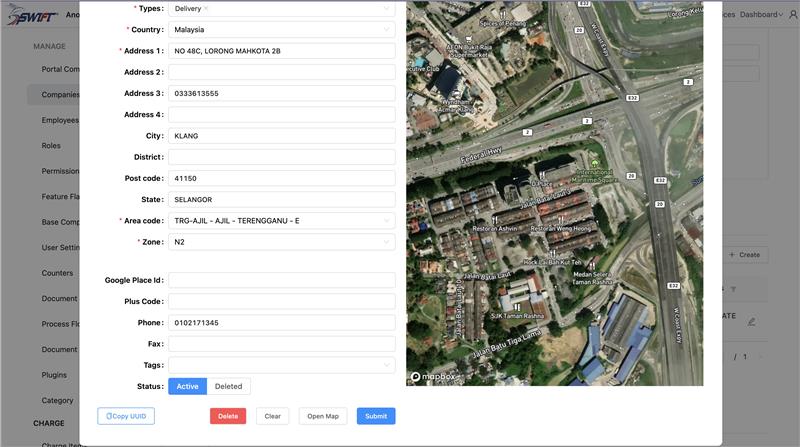The width and height of the screenshot is (800, 447).
Task: Set status to Deleted
Action: (x=229, y=386)
